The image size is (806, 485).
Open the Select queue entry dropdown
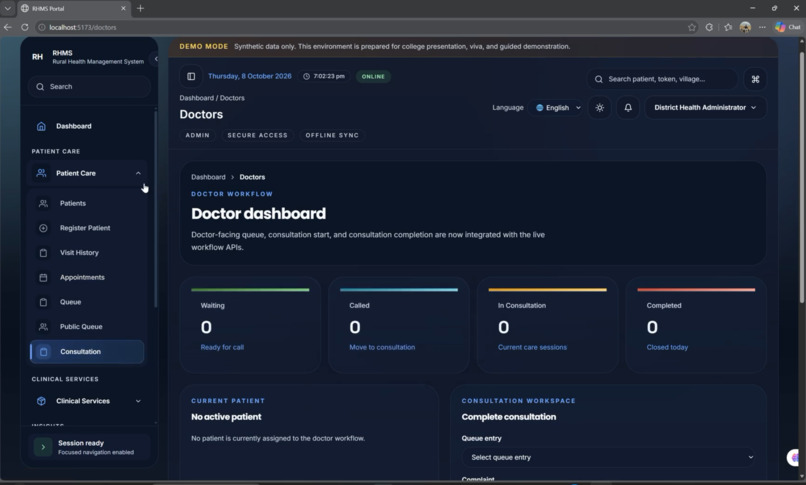(609, 457)
